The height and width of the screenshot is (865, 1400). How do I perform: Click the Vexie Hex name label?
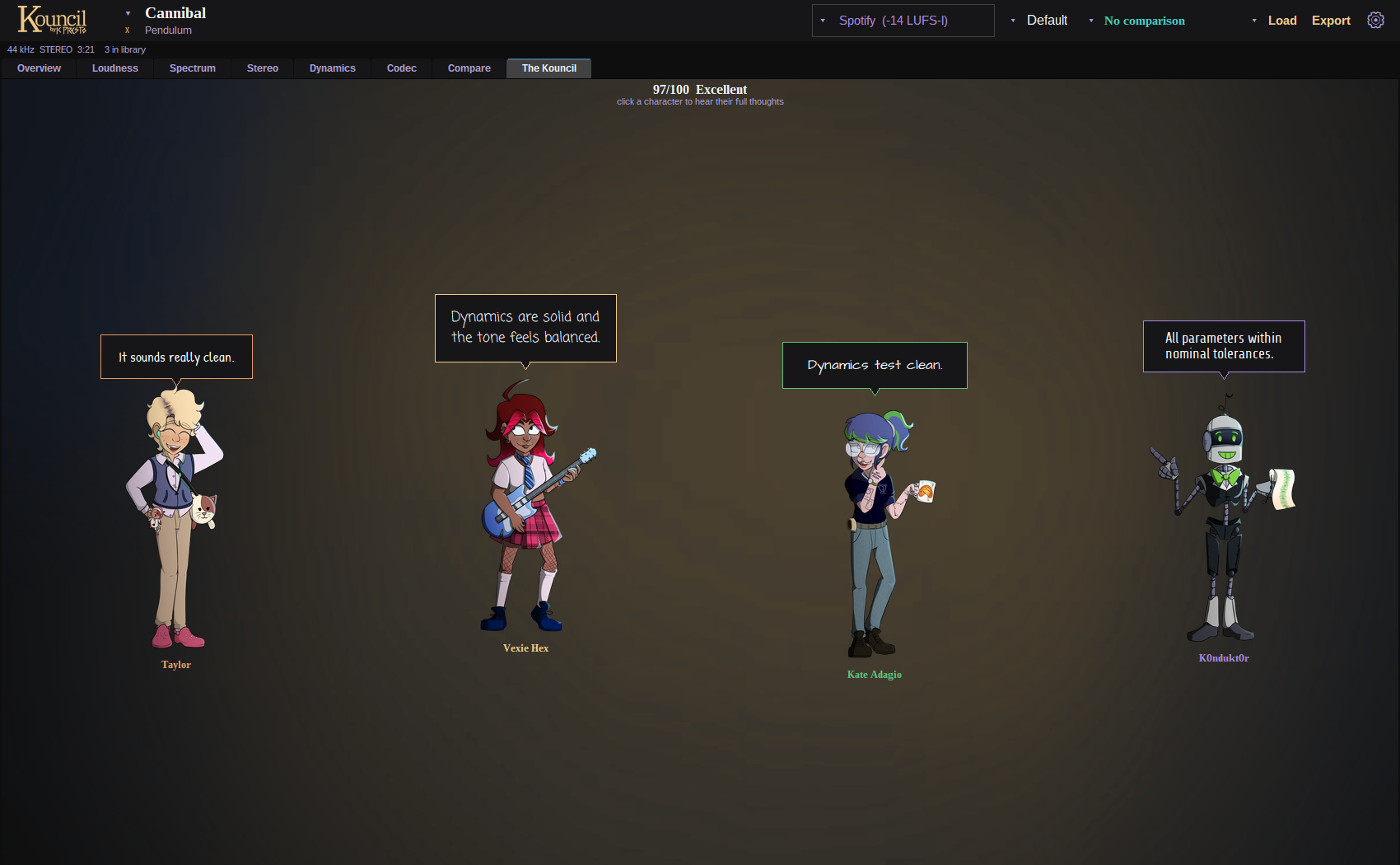coord(526,648)
